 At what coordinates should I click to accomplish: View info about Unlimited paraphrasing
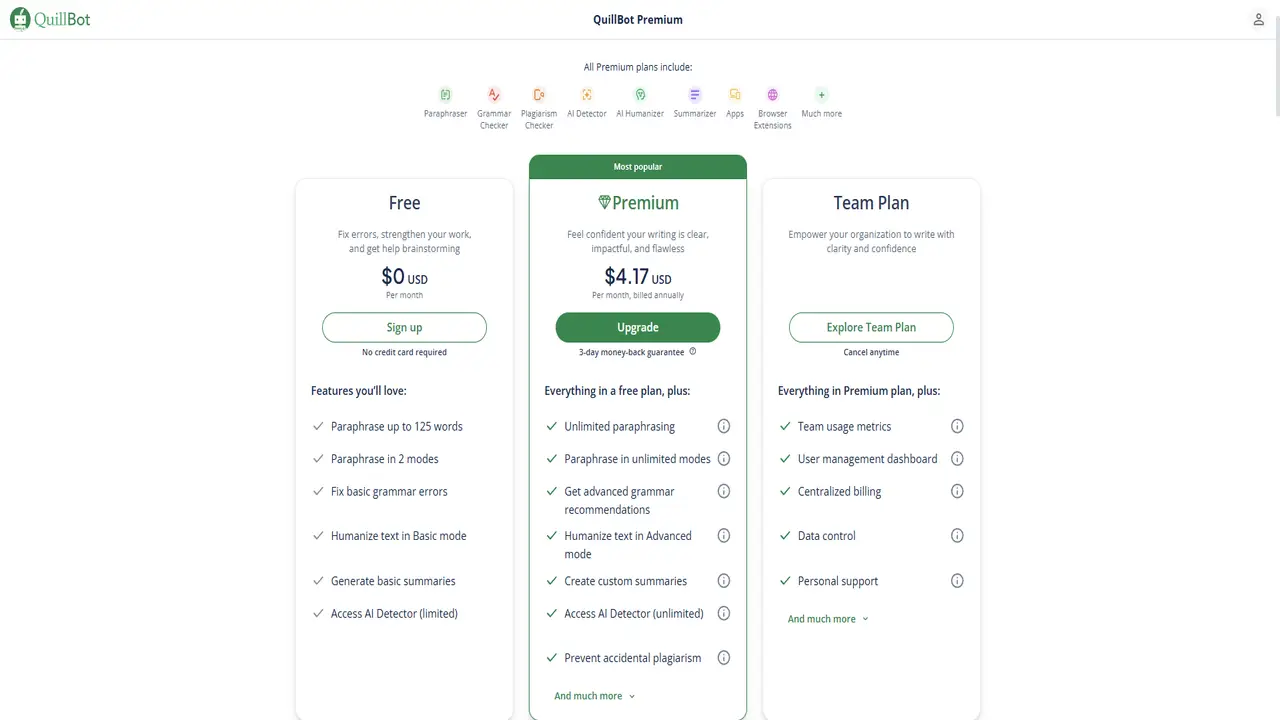click(x=723, y=426)
